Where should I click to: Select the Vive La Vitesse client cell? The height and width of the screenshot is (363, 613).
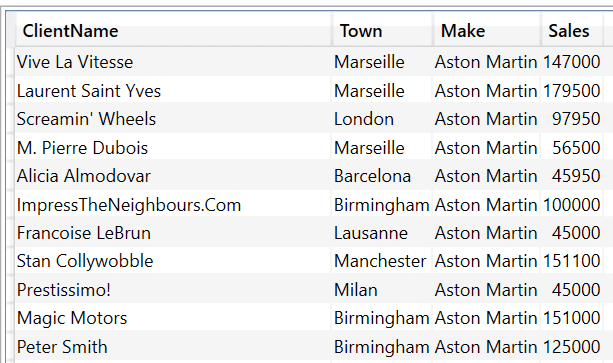tap(173, 62)
